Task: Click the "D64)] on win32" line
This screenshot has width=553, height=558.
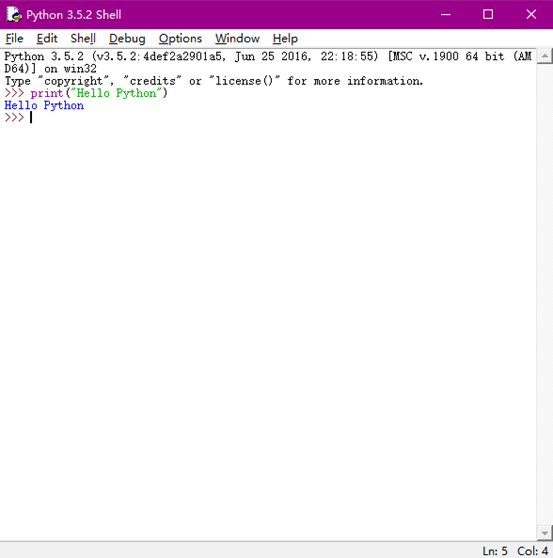Action: [50, 69]
